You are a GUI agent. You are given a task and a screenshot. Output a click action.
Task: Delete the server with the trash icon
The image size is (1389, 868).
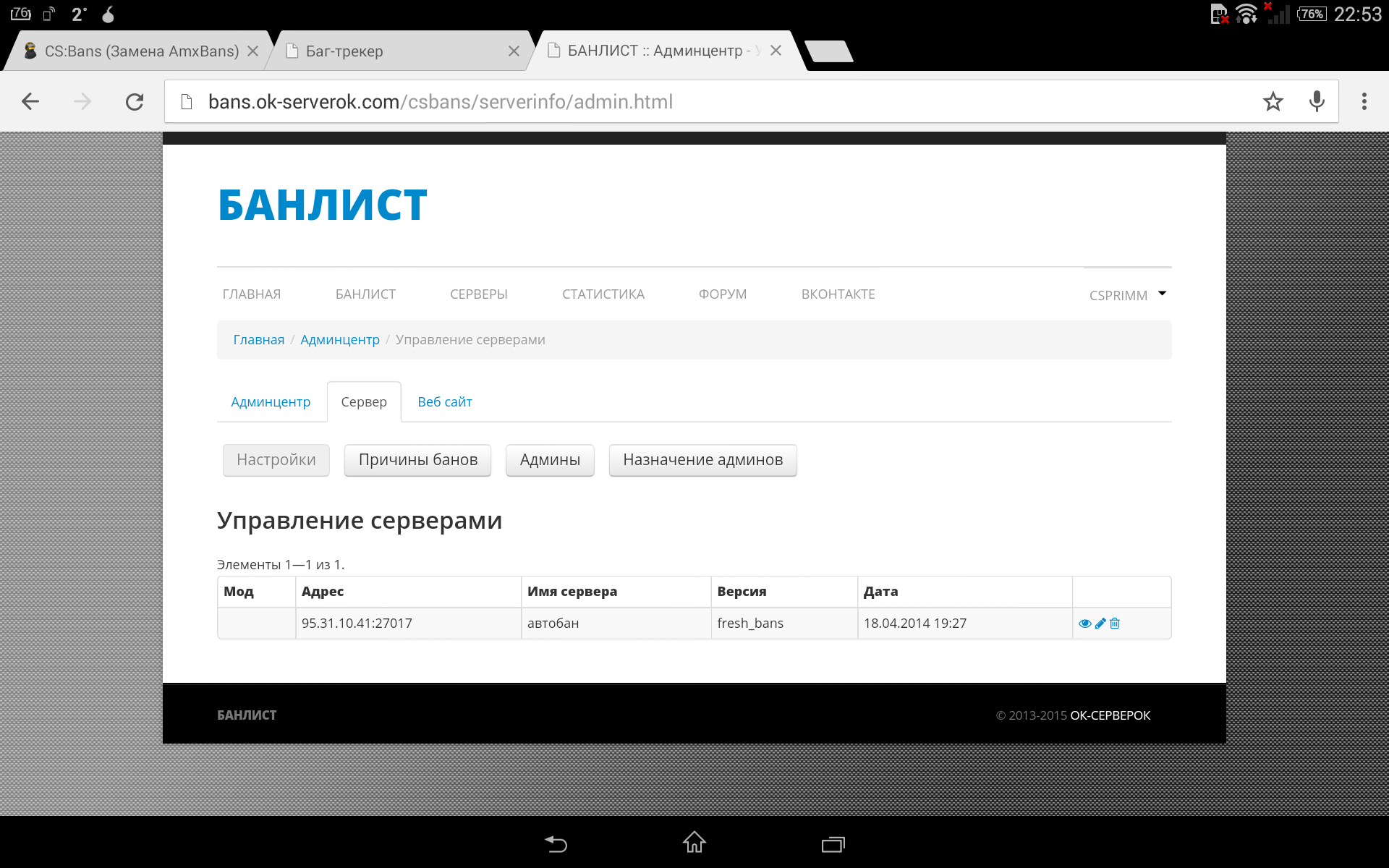(1115, 623)
